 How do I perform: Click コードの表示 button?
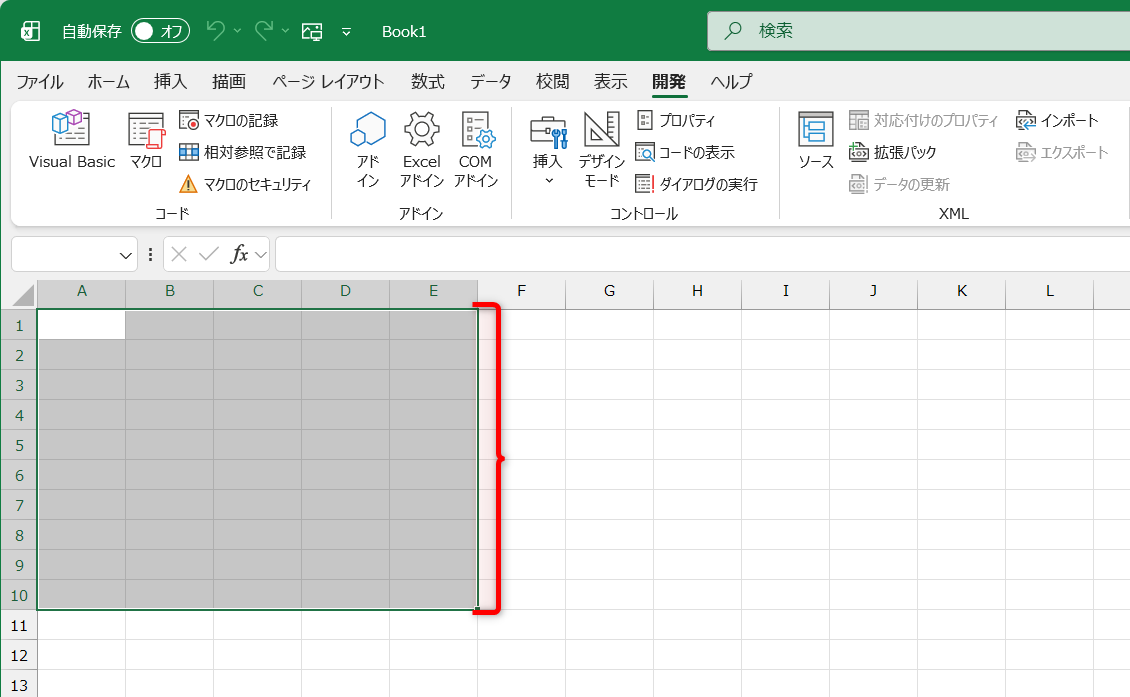tap(685, 152)
